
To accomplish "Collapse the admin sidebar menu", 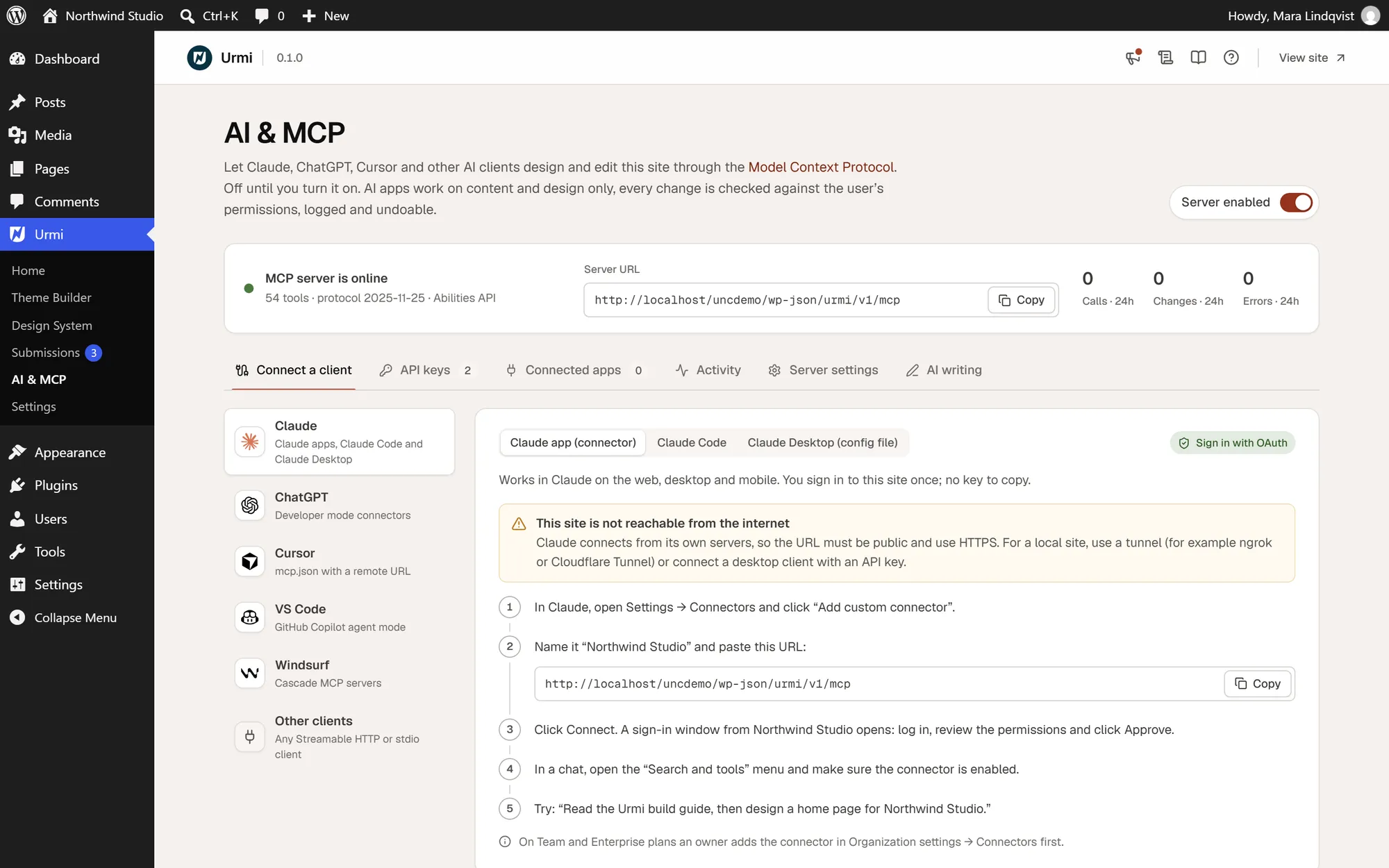I will click(x=77, y=618).
